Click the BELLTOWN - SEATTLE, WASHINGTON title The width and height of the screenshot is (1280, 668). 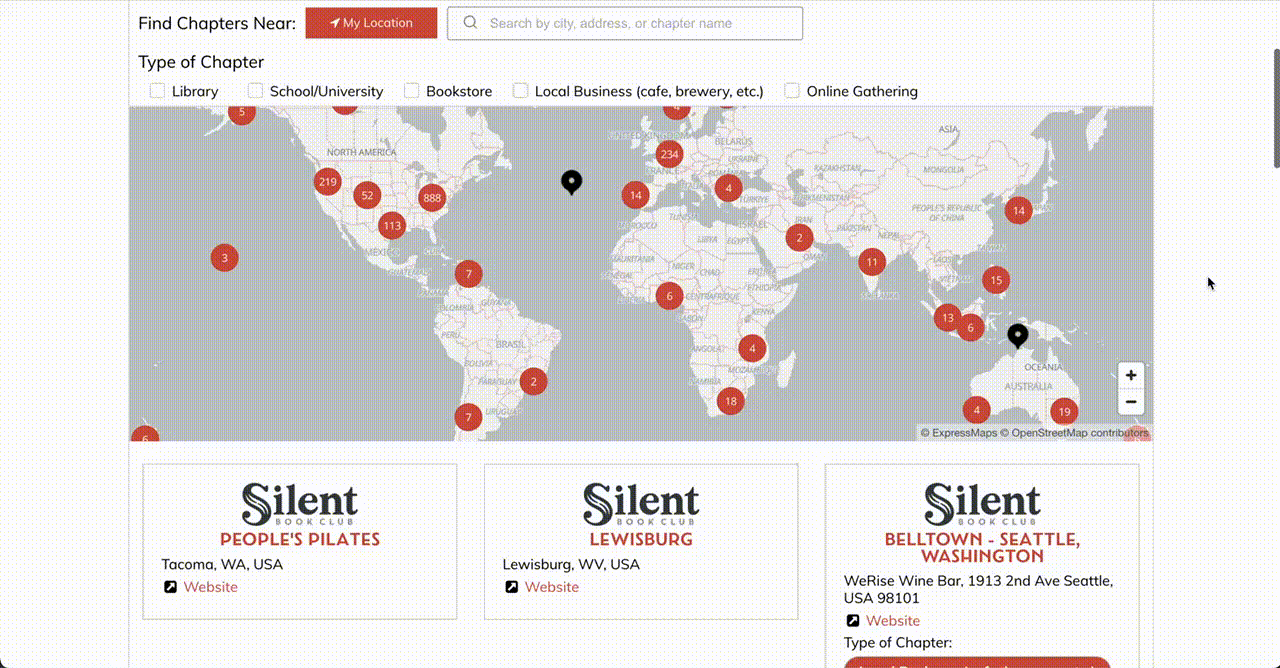coord(982,547)
